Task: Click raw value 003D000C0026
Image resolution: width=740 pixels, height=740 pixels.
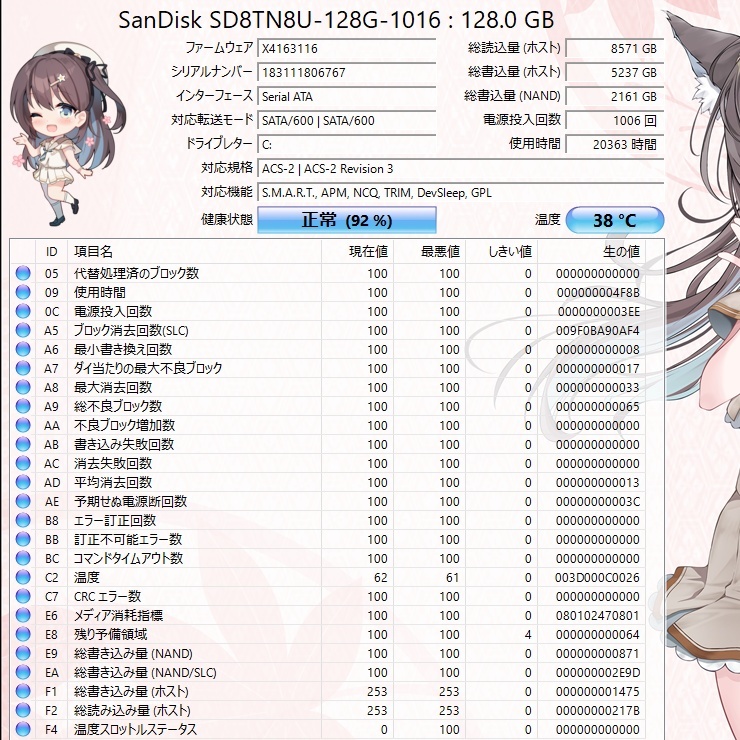Action: point(597,577)
